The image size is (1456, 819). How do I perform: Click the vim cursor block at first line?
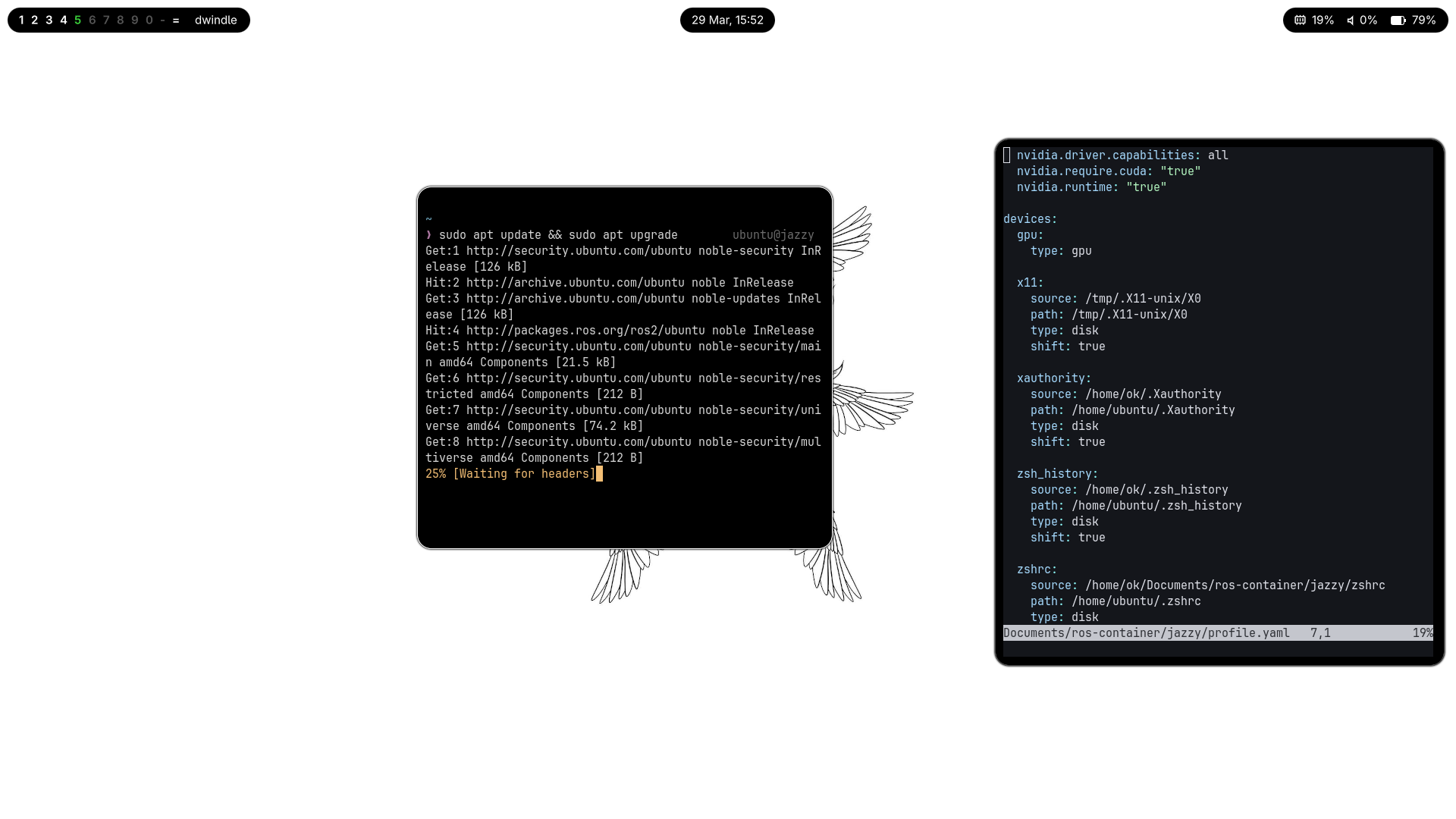tap(1007, 155)
